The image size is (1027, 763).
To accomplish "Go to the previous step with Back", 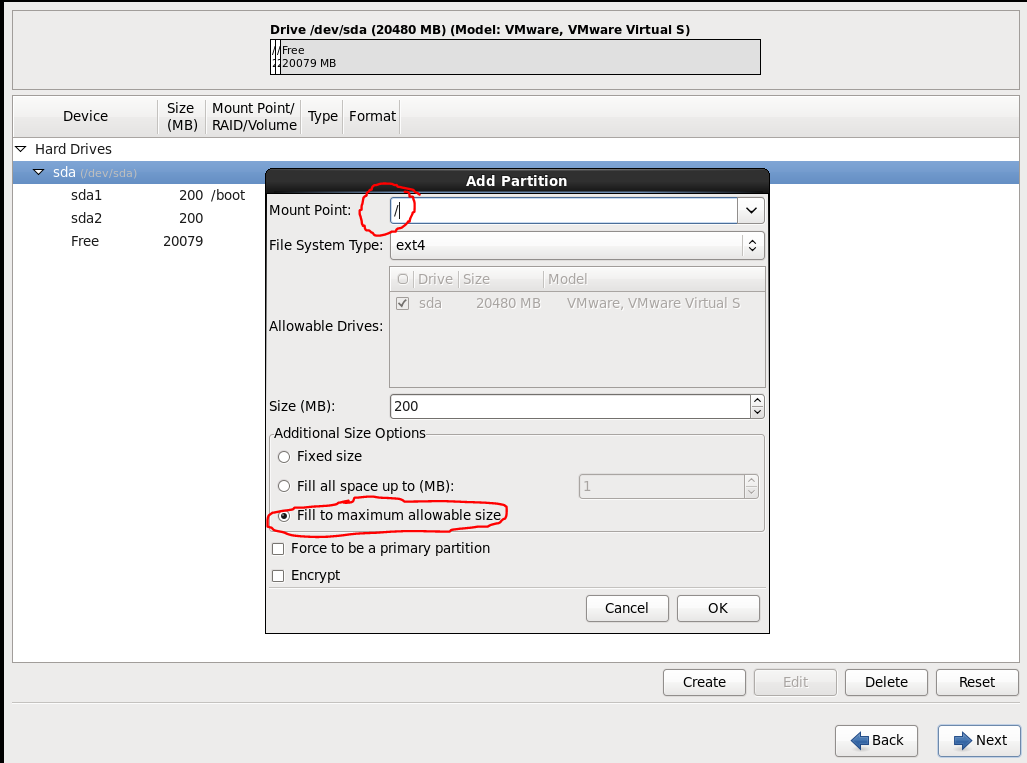I will (x=876, y=741).
